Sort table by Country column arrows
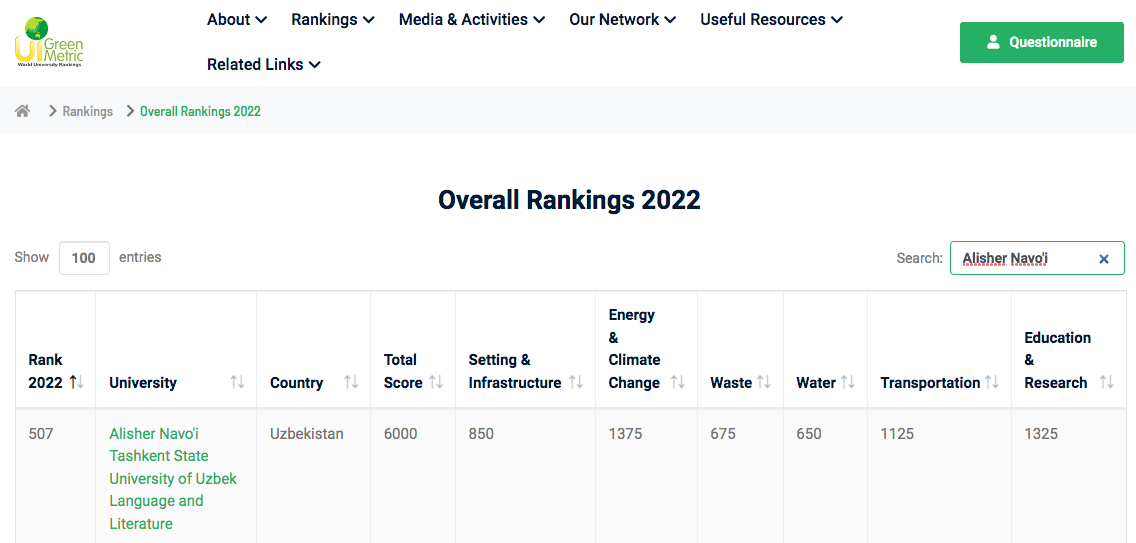This screenshot has width=1136, height=543. pyautogui.click(x=351, y=382)
